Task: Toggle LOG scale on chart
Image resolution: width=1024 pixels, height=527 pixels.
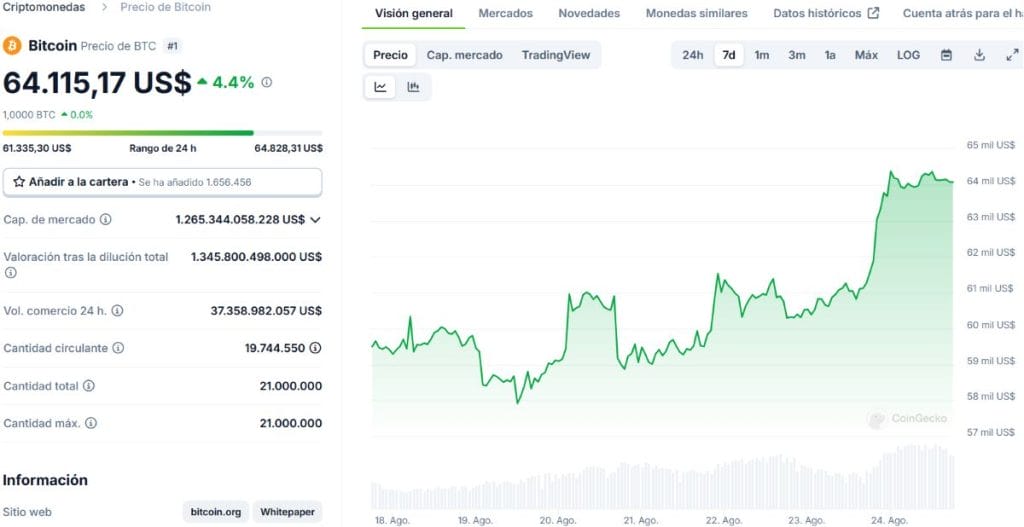Action: click(908, 56)
